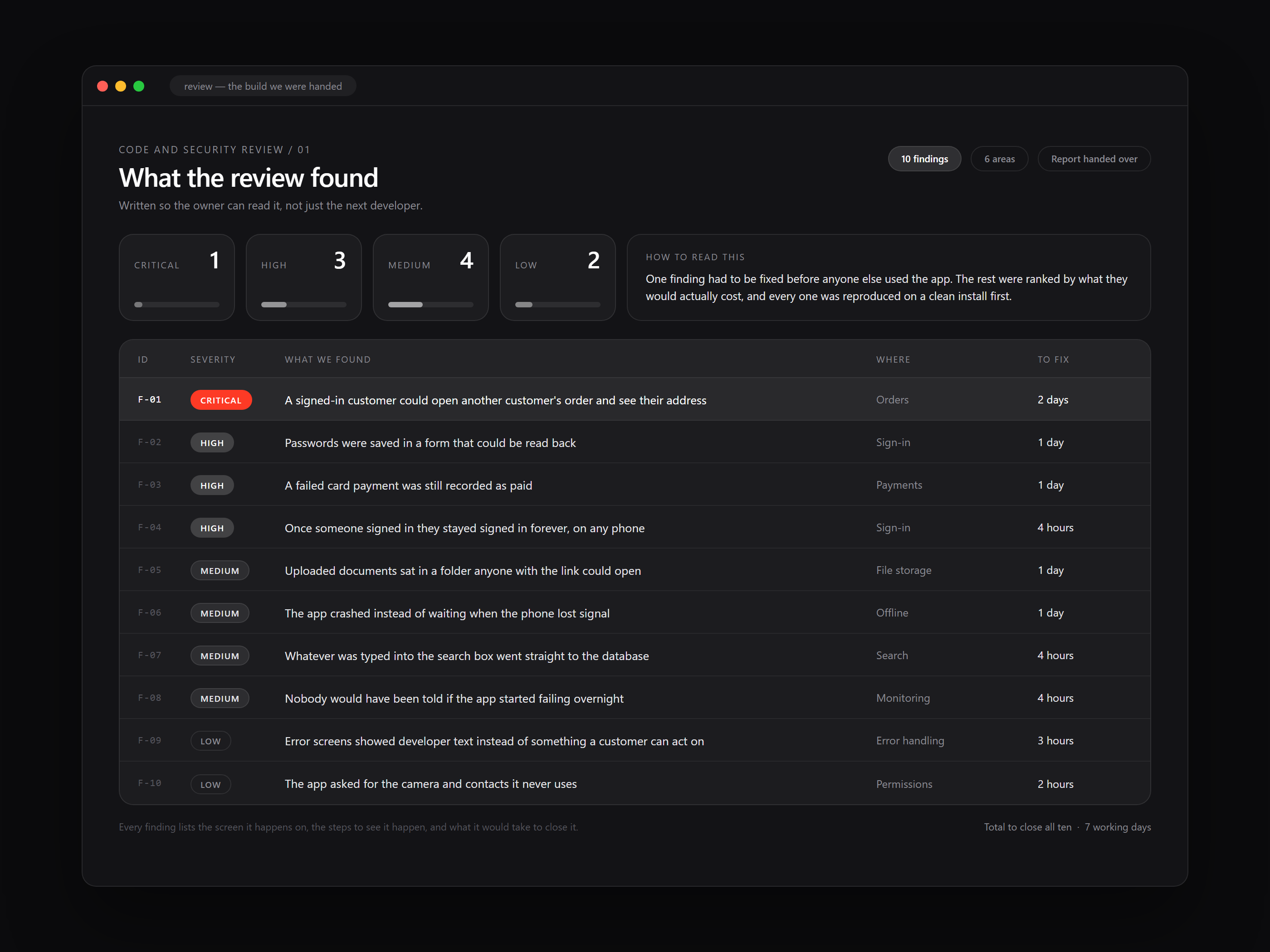Open finding about passwords saved readable
The image size is (1270, 952).
(x=430, y=442)
